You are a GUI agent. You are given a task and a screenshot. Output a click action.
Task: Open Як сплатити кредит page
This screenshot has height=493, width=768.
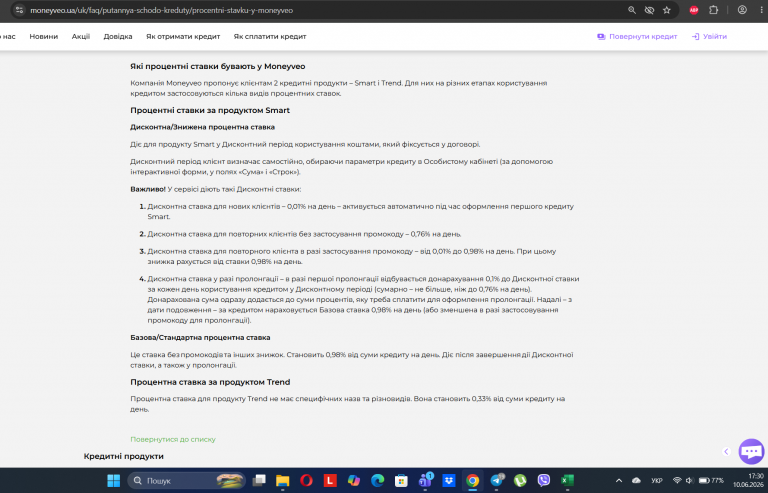click(270, 36)
